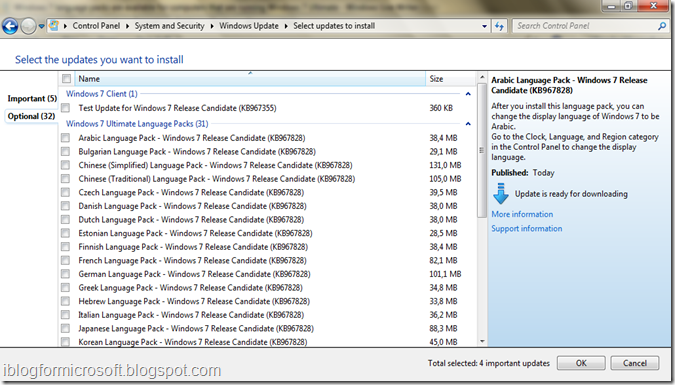Open the Support information link
This screenshot has width=675, height=385.
point(526,229)
